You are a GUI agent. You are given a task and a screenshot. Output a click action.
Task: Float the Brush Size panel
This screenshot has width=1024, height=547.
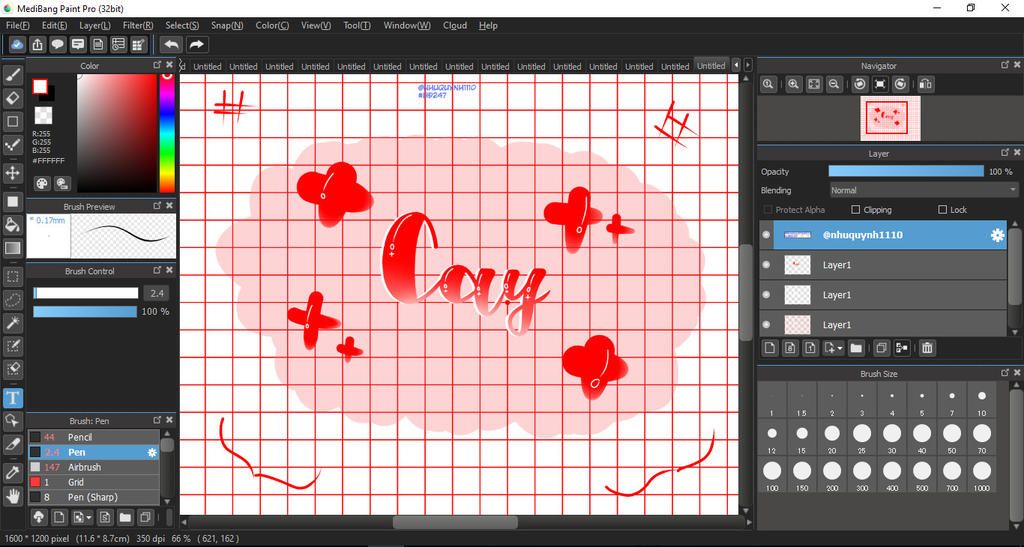1005,373
